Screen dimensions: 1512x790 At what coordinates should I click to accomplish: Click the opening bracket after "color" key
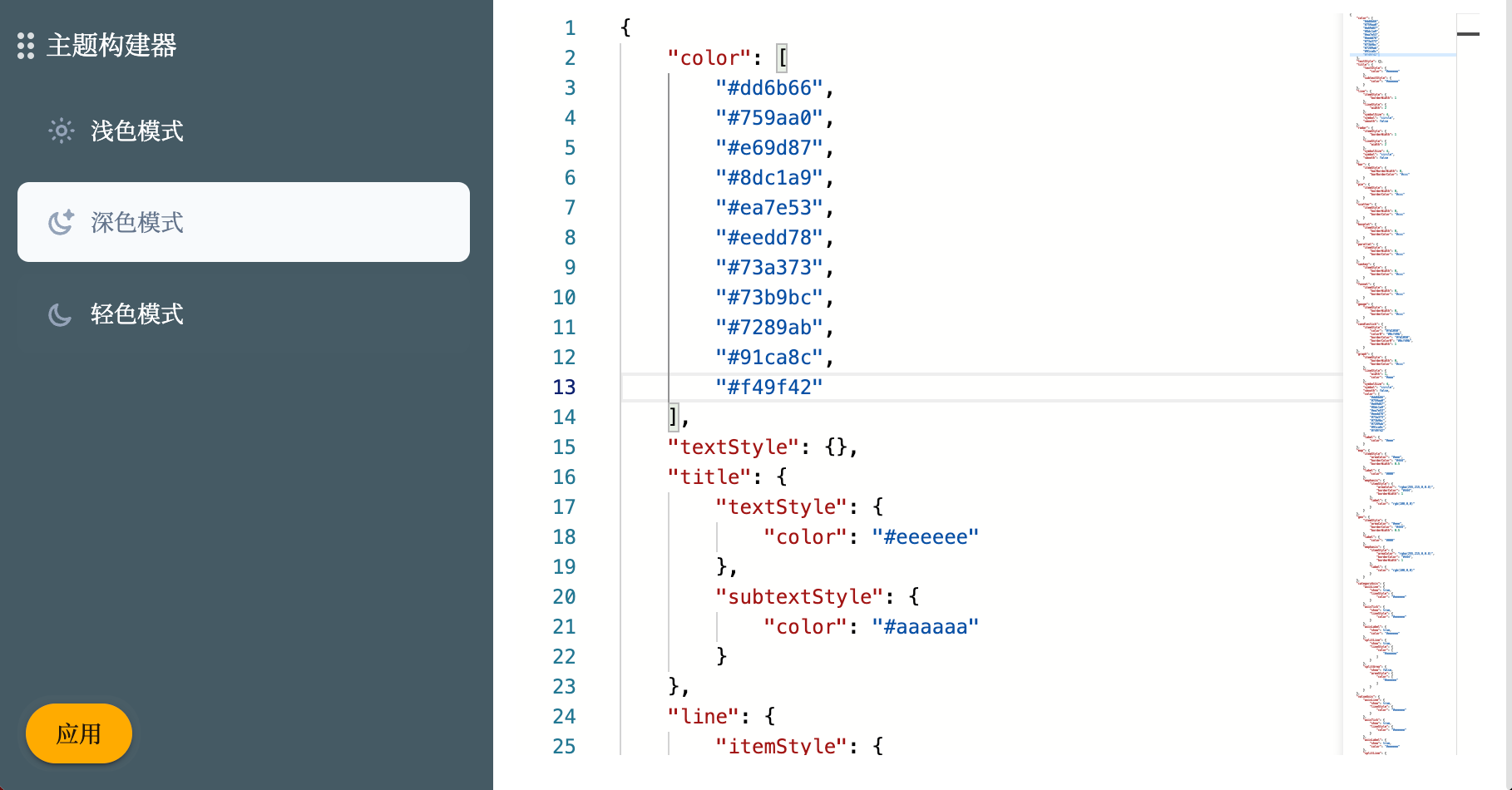point(783,57)
